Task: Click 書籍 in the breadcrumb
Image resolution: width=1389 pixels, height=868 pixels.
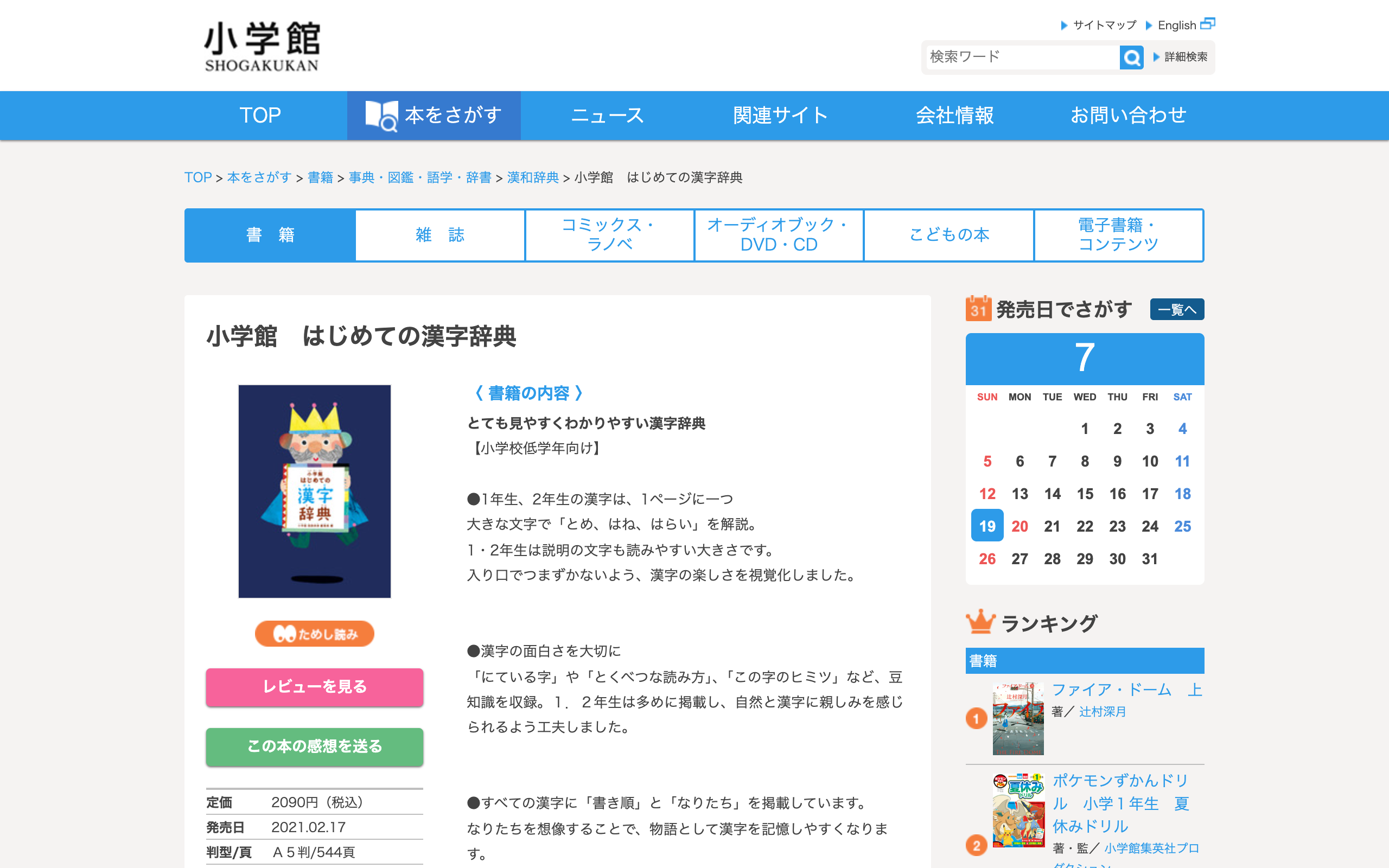Action: (320, 177)
